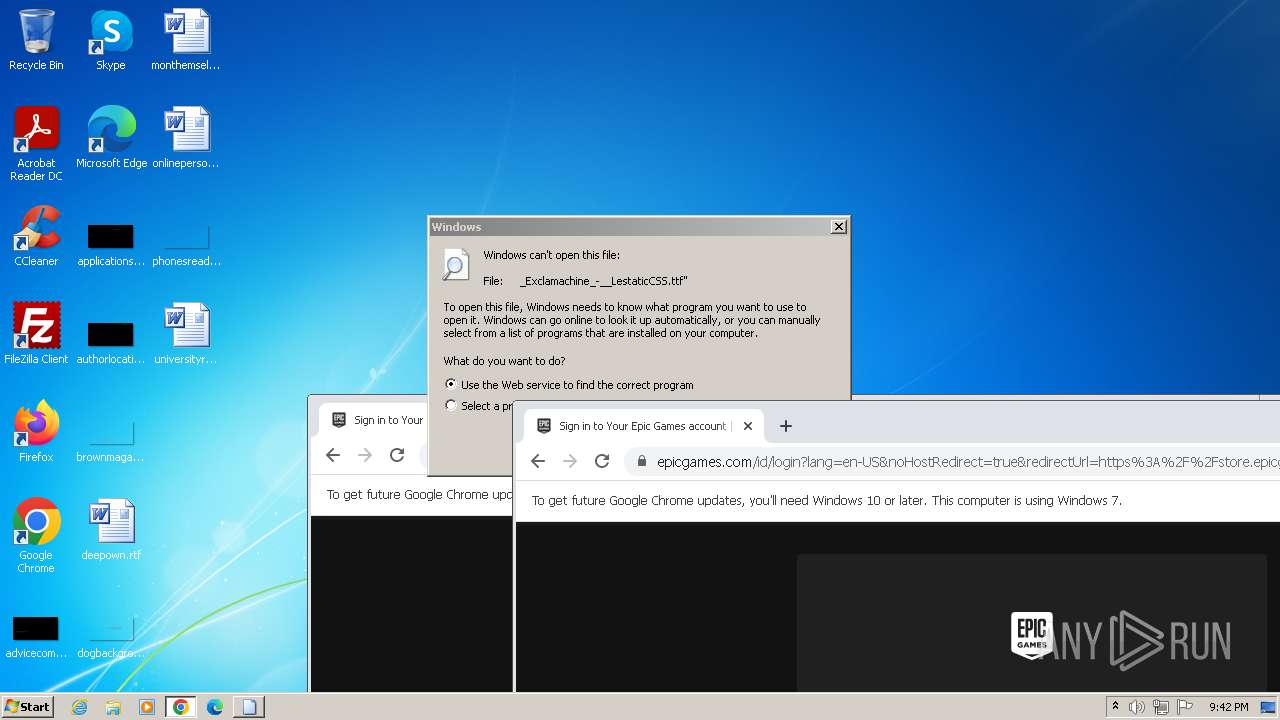Screen dimensions: 1280x720
Task: Click the Start button
Action: point(28,707)
